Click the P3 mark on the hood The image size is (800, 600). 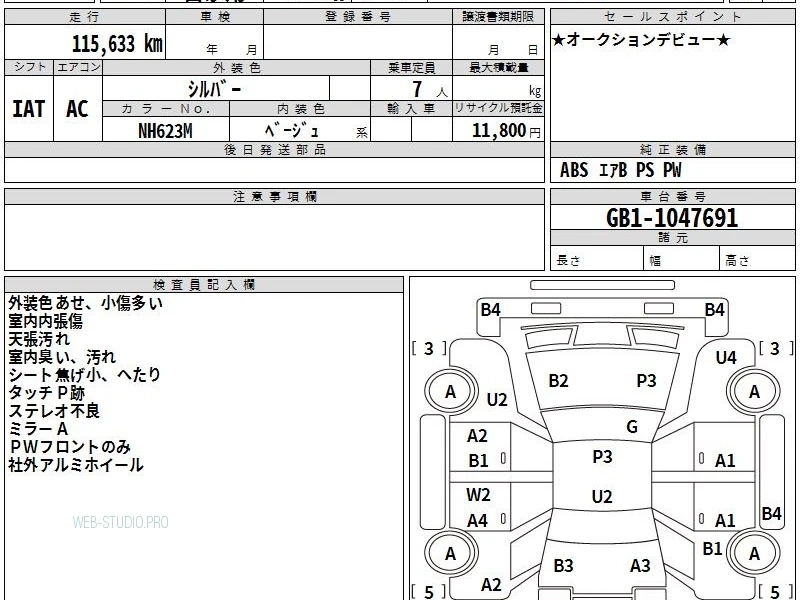(x=646, y=381)
